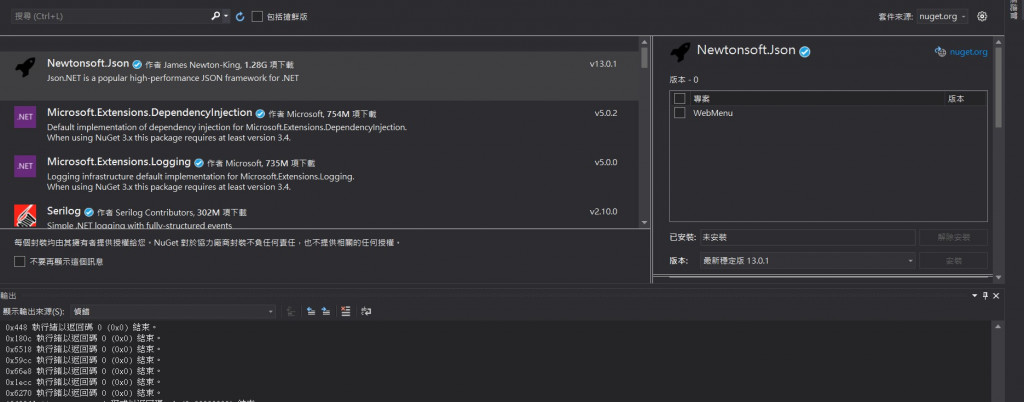
Task: Open NuGet settings gear
Action: [982, 16]
